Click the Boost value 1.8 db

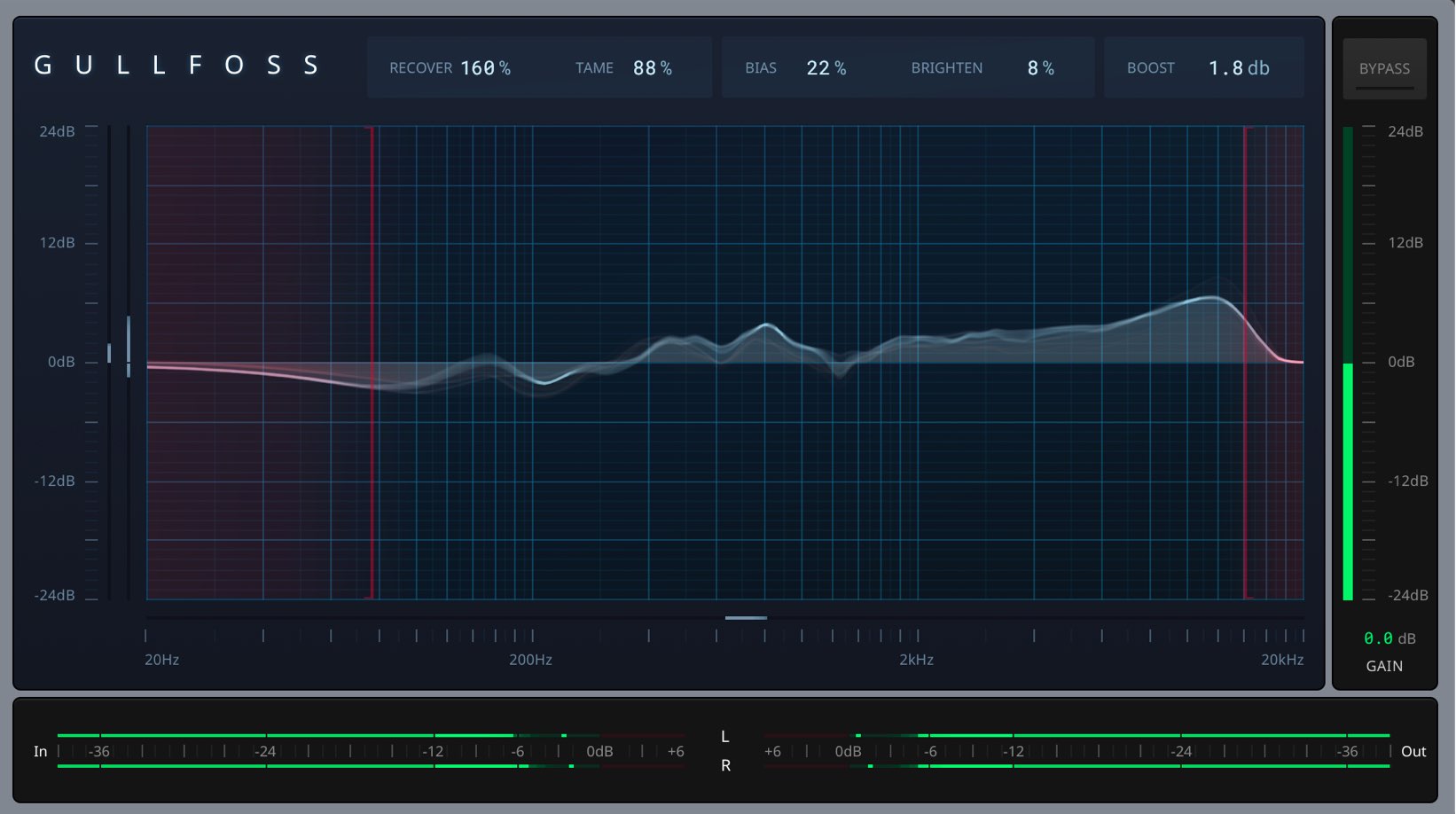[x=1239, y=68]
